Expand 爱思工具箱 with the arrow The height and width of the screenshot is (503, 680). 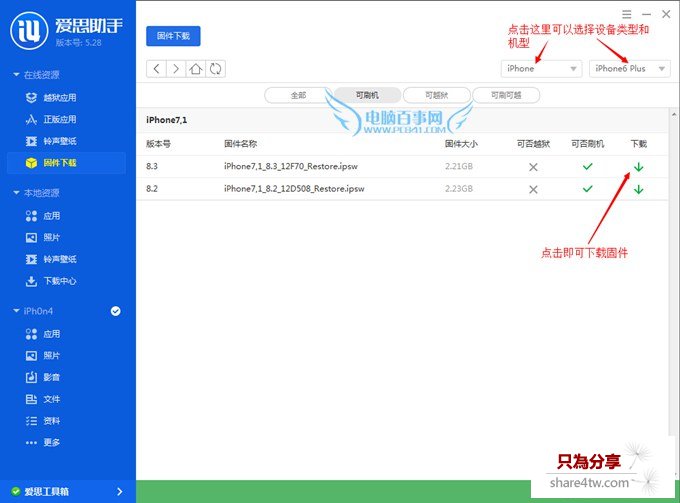(120, 491)
